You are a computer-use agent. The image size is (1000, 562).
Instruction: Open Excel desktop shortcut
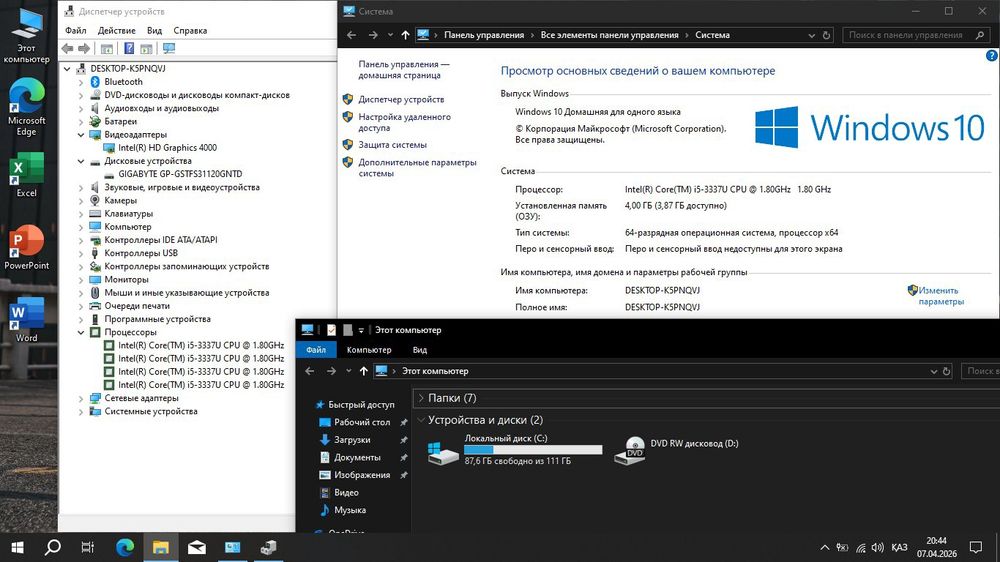26,175
